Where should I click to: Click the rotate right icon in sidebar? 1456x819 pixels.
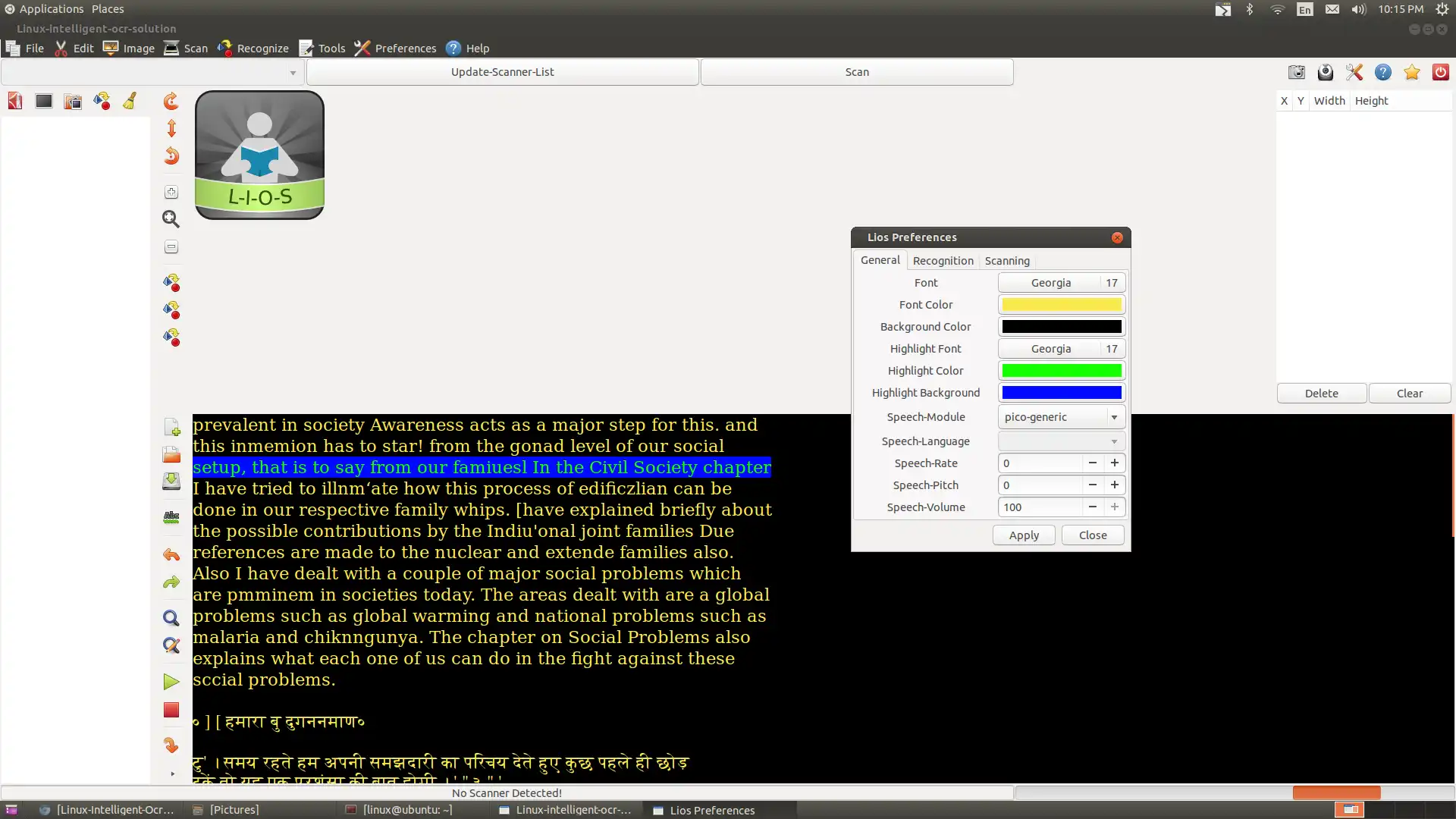point(171,99)
